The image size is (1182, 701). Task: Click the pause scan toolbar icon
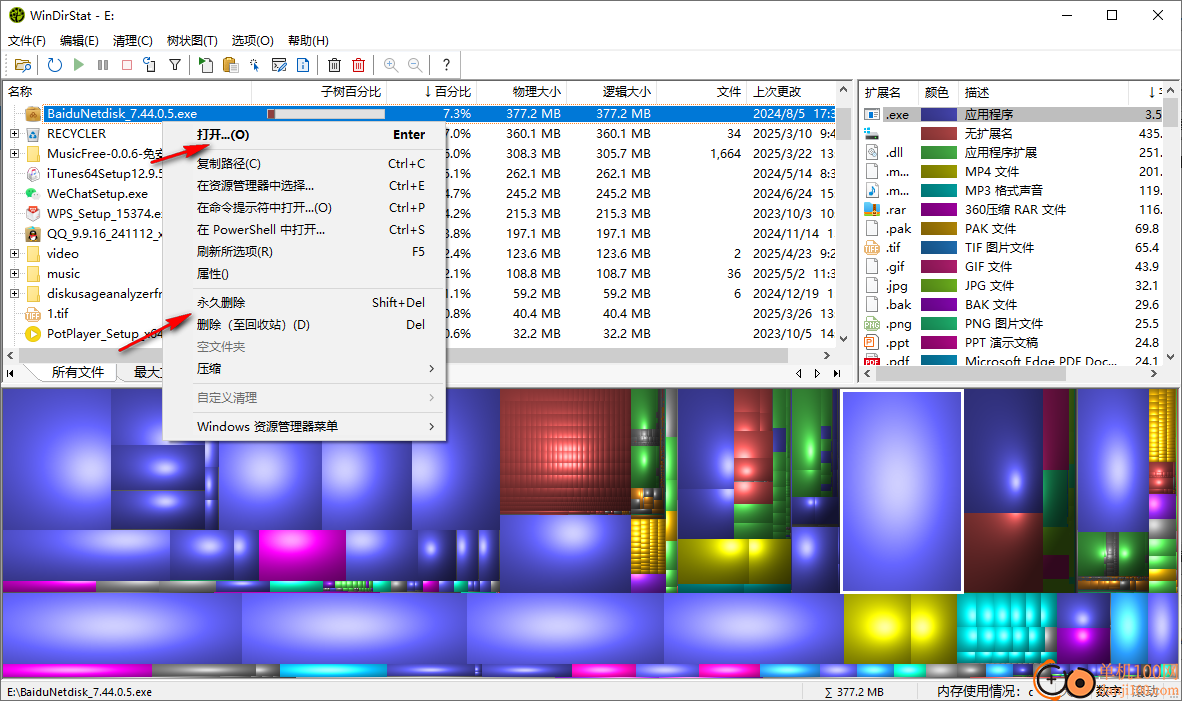point(103,65)
